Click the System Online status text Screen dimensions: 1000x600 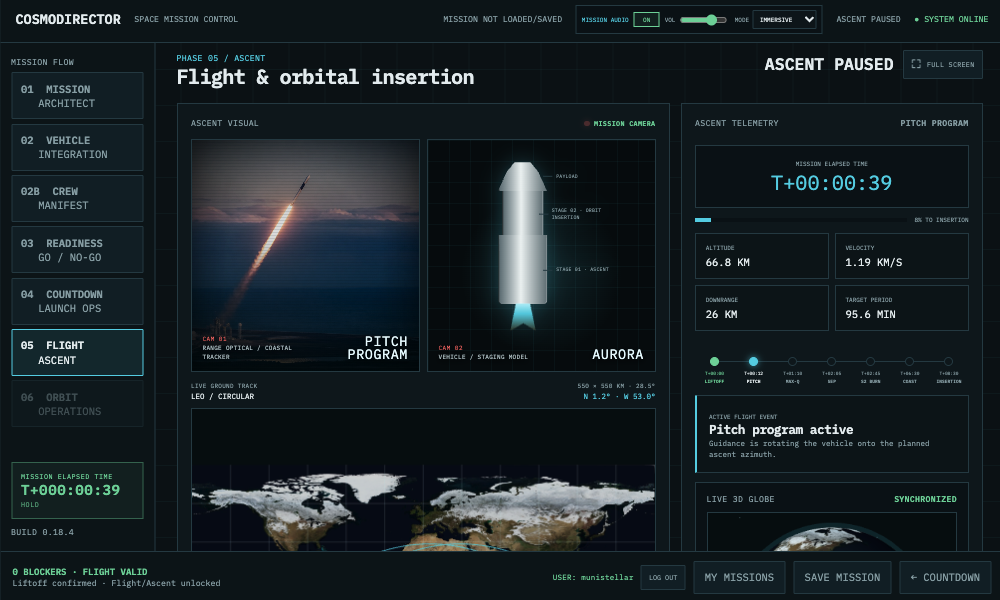(x=956, y=20)
